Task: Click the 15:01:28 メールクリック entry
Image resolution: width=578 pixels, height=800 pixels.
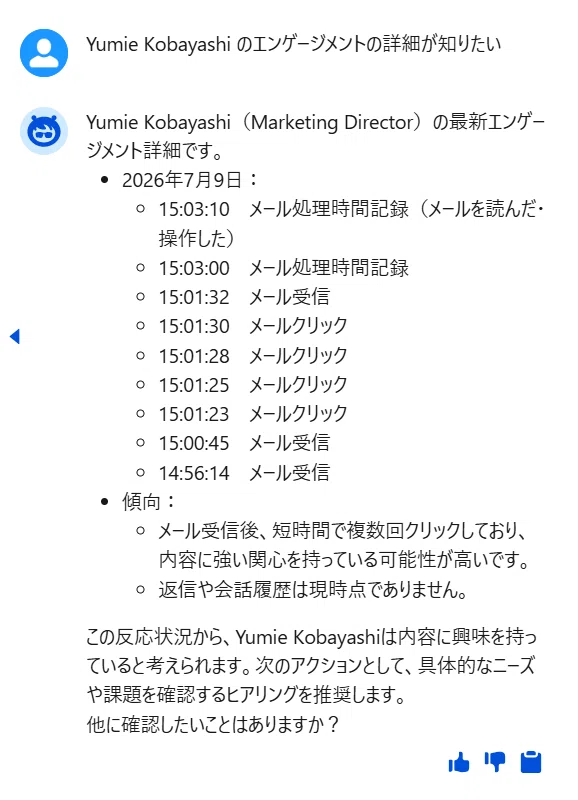Action: click(x=253, y=356)
